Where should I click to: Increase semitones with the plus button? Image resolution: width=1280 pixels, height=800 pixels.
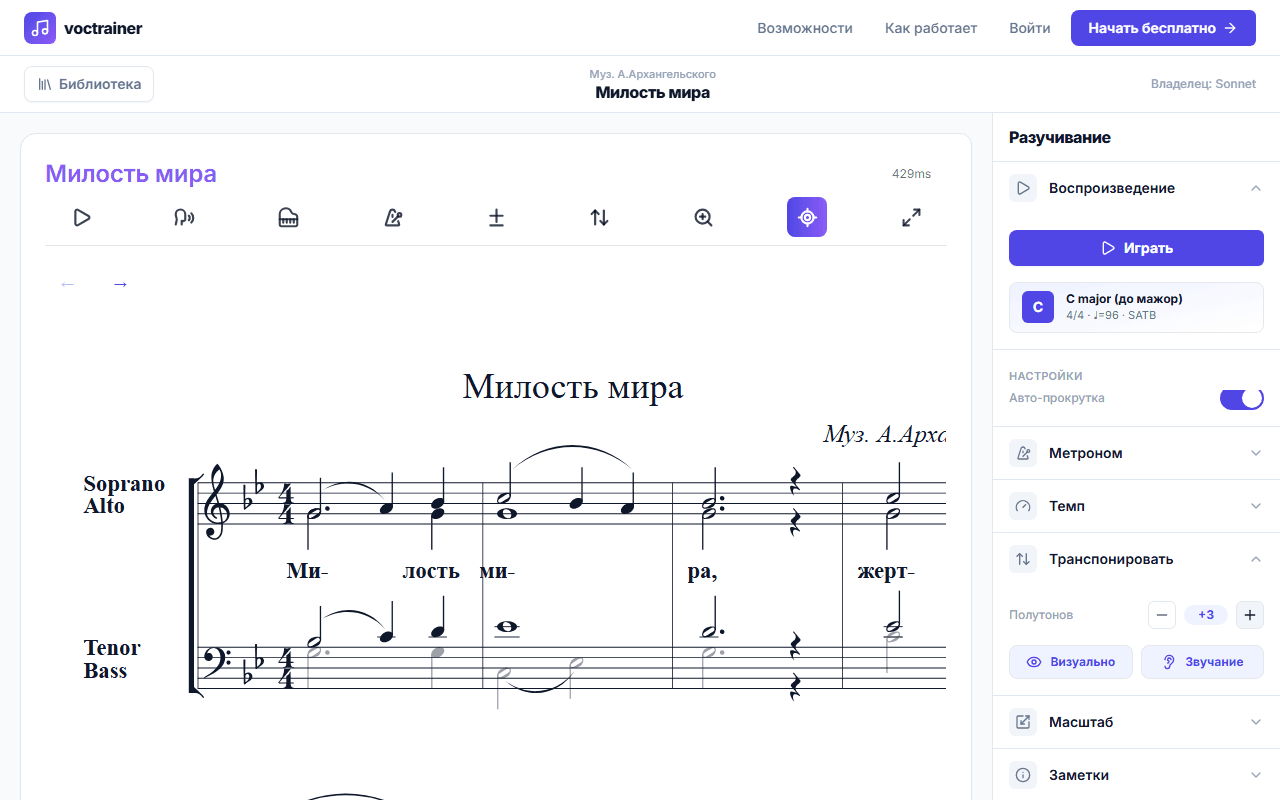pyautogui.click(x=1250, y=615)
